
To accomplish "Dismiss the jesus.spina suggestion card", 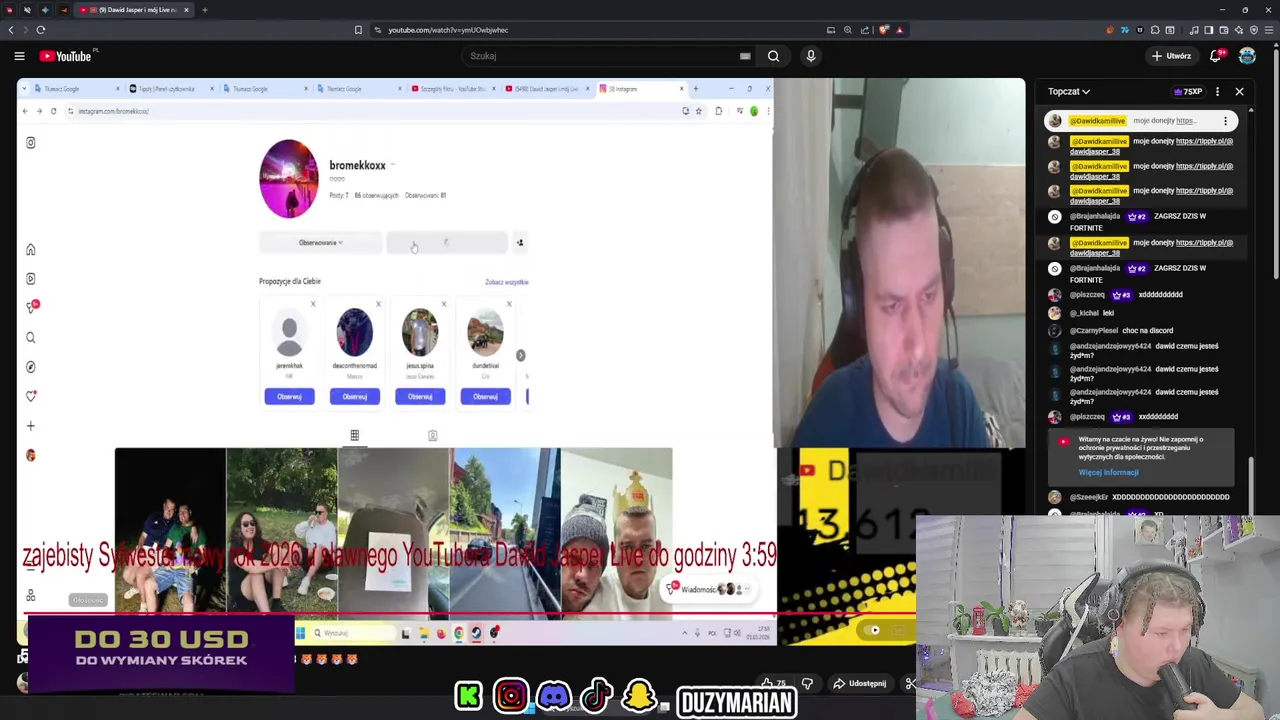I will (x=444, y=304).
